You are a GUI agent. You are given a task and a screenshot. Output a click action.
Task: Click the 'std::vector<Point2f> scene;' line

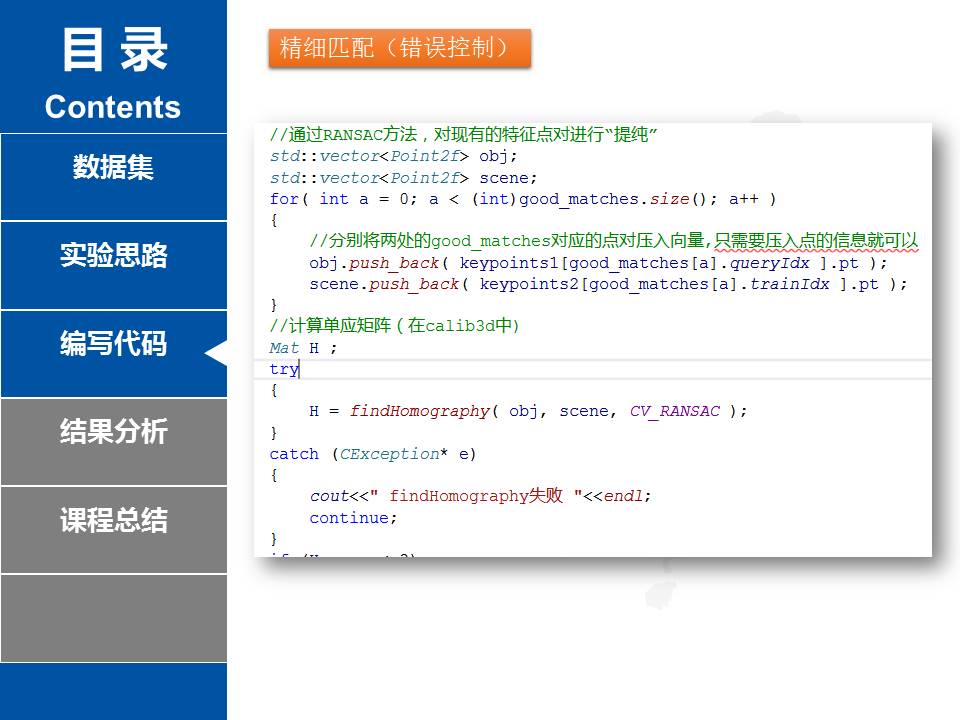pos(403,178)
